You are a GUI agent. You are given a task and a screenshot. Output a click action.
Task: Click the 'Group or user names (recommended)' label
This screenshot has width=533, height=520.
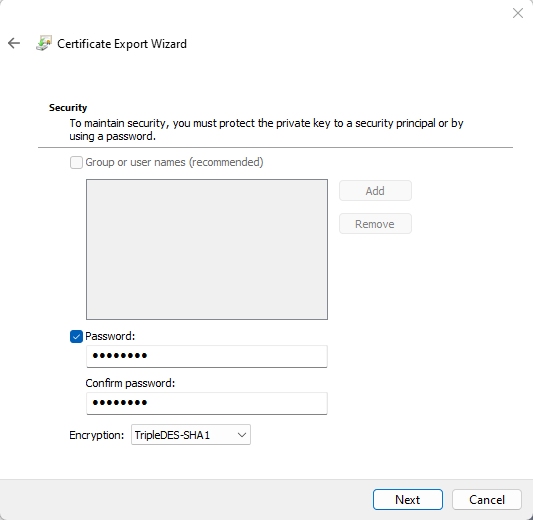pos(174,162)
